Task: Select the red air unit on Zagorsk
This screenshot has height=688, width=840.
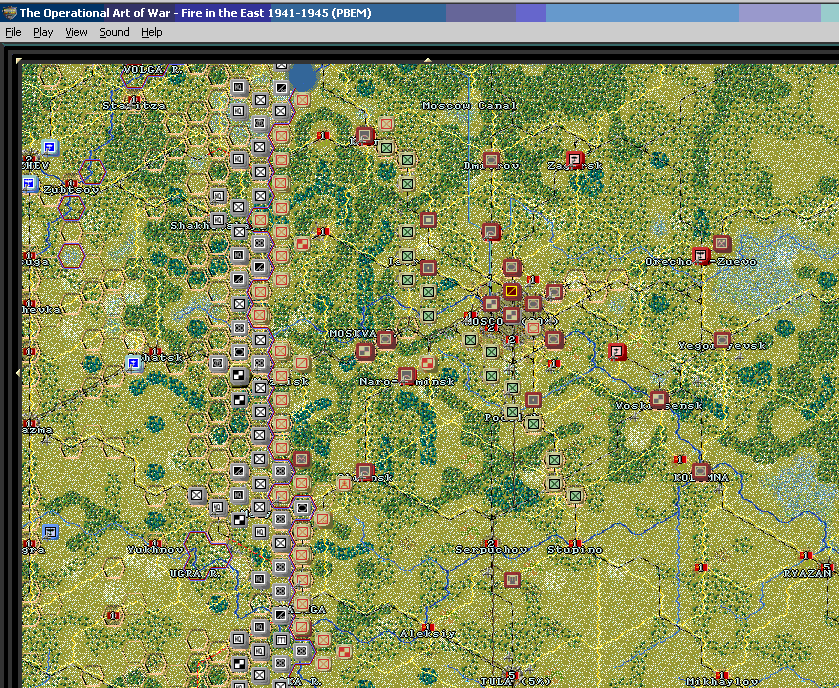Action: click(575, 159)
